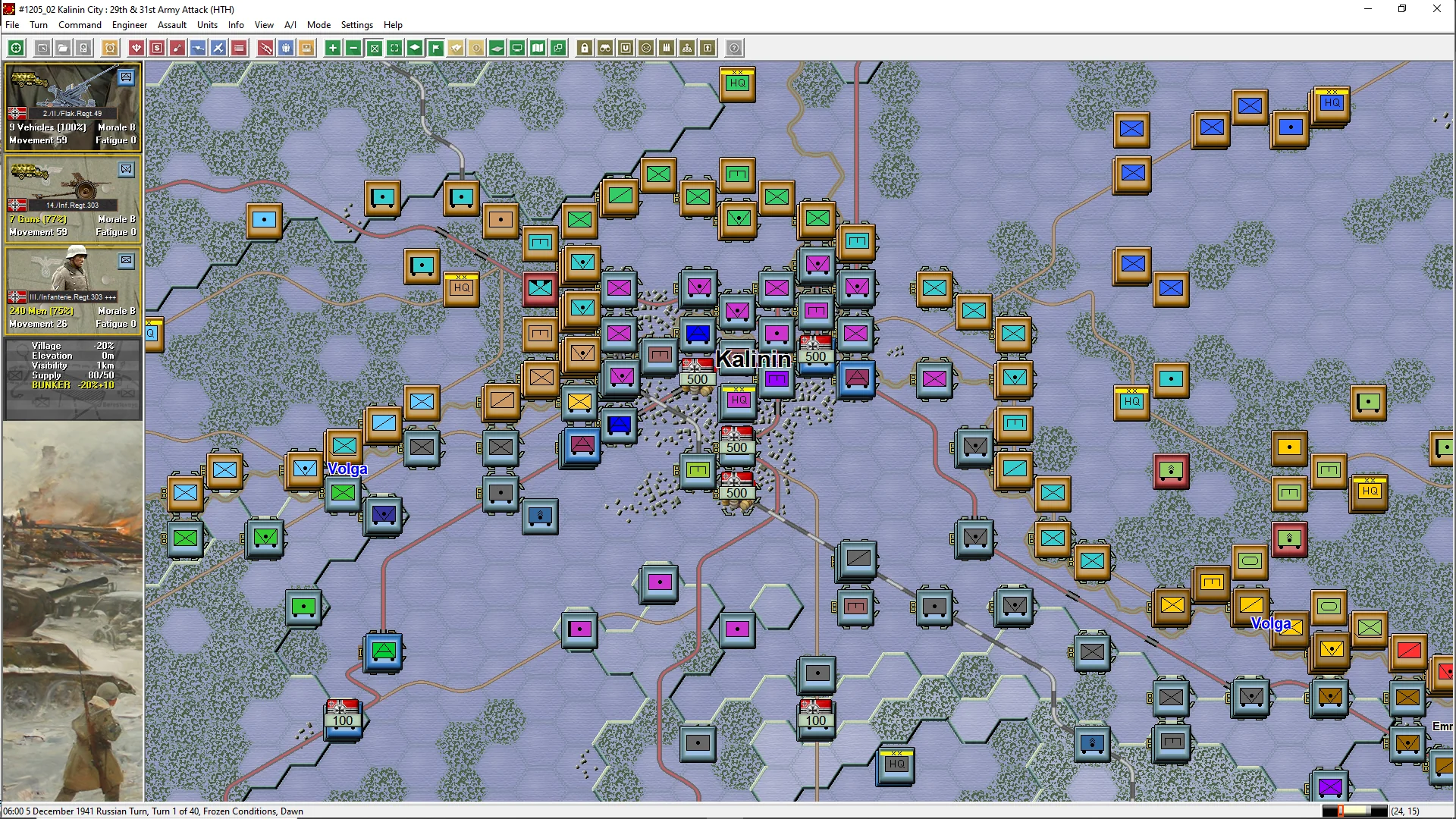Toggle the padlock fixed units highlight
Screen dimensions: 1456x819
(585, 49)
